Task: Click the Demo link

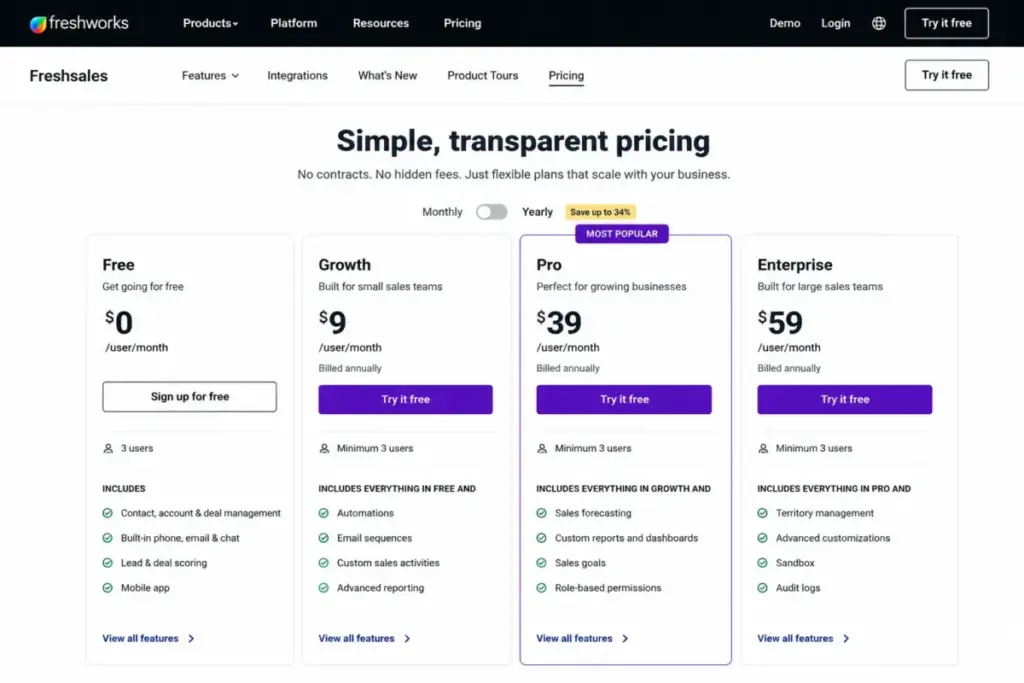Action: pyautogui.click(x=785, y=24)
